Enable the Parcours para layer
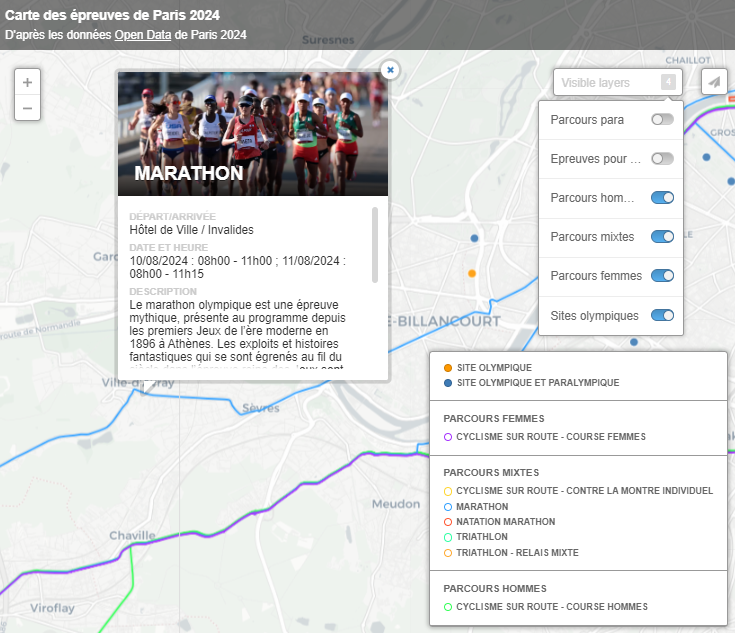The image size is (735, 633). pyautogui.click(x=662, y=120)
